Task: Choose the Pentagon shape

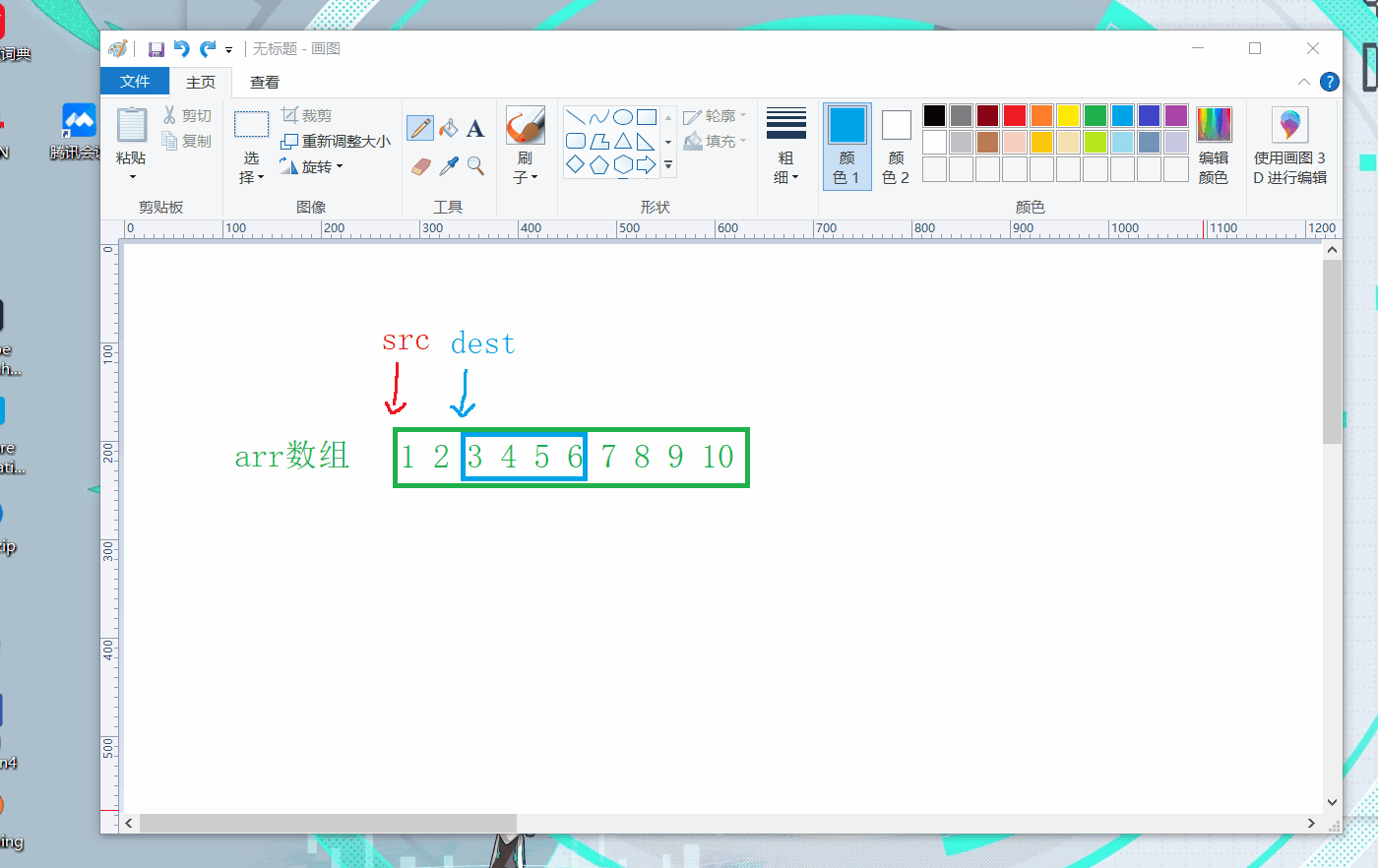Action: (x=599, y=164)
